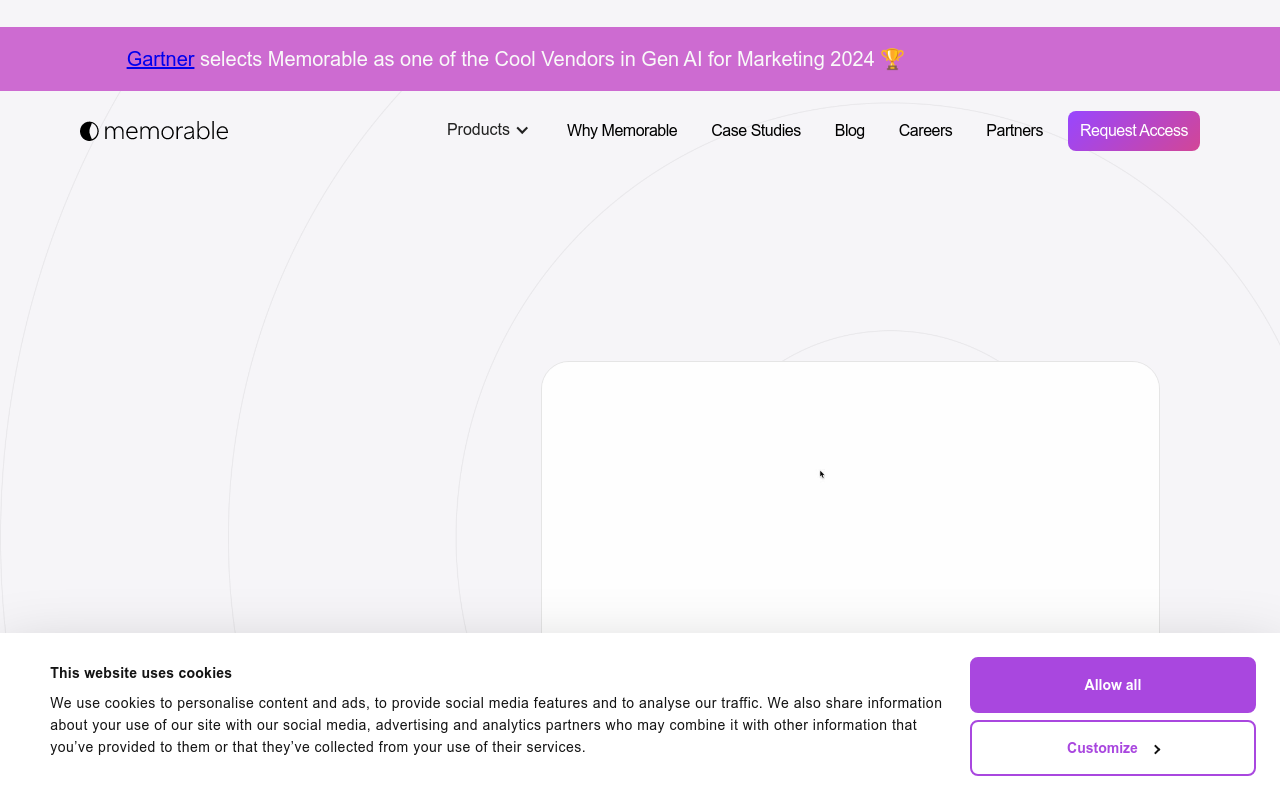Screen dimensions: 1280x800
Task: Open Why Memorable page
Action: (622, 131)
